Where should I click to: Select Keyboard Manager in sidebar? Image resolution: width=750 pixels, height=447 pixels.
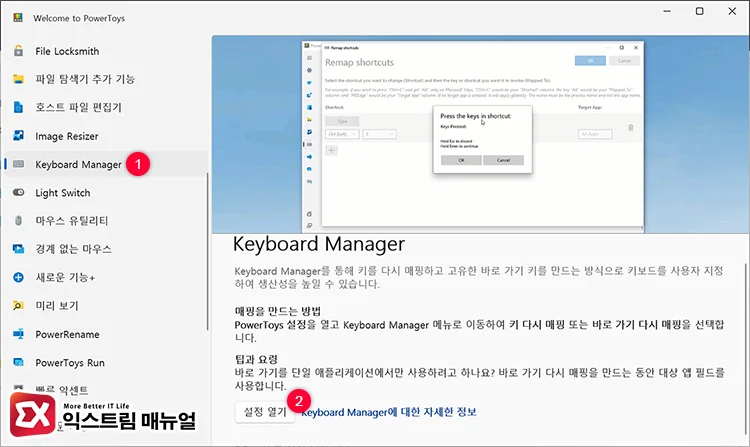tap(106, 164)
